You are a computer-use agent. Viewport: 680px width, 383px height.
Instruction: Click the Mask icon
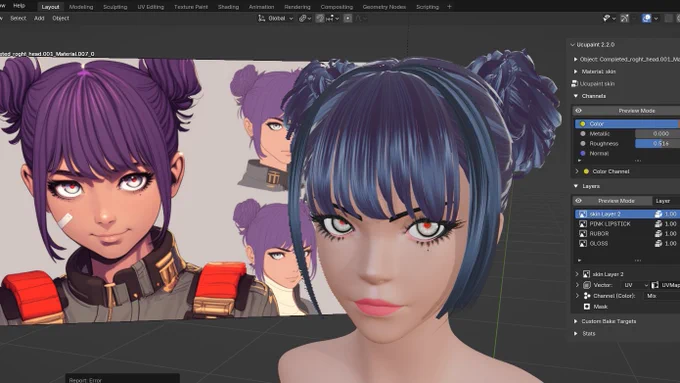pyautogui.click(x=587, y=307)
